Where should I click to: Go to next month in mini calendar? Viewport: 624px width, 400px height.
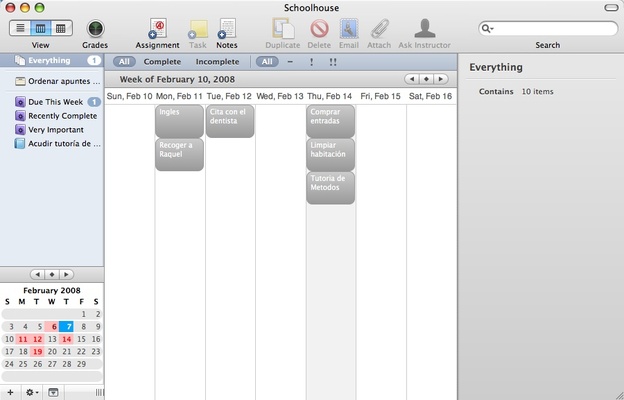[x=66, y=274]
